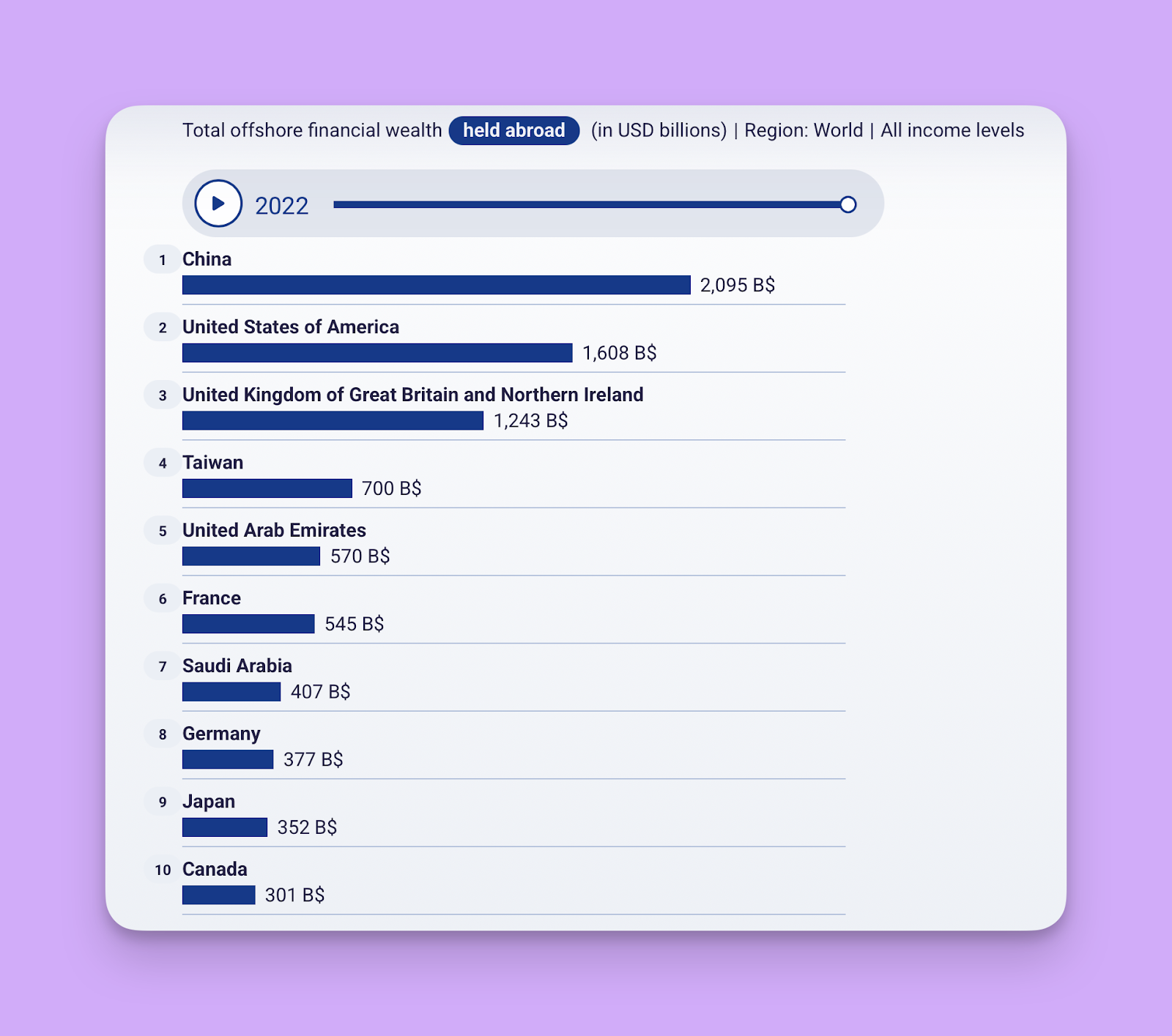Select the Taiwan bar showing 700 B$
The height and width of the screenshot is (1036, 1172).
[267, 488]
